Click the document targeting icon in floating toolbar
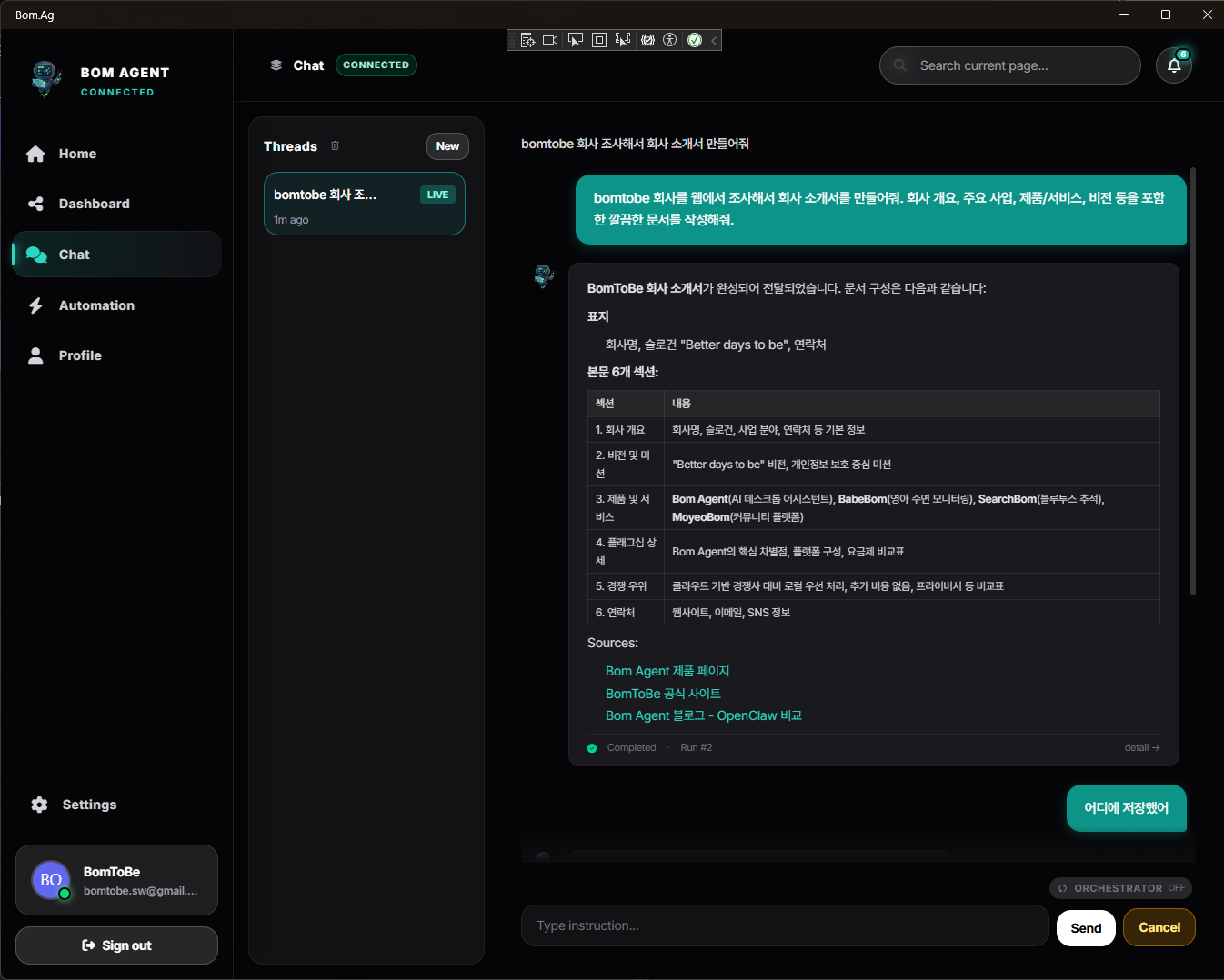 (528, 39)
